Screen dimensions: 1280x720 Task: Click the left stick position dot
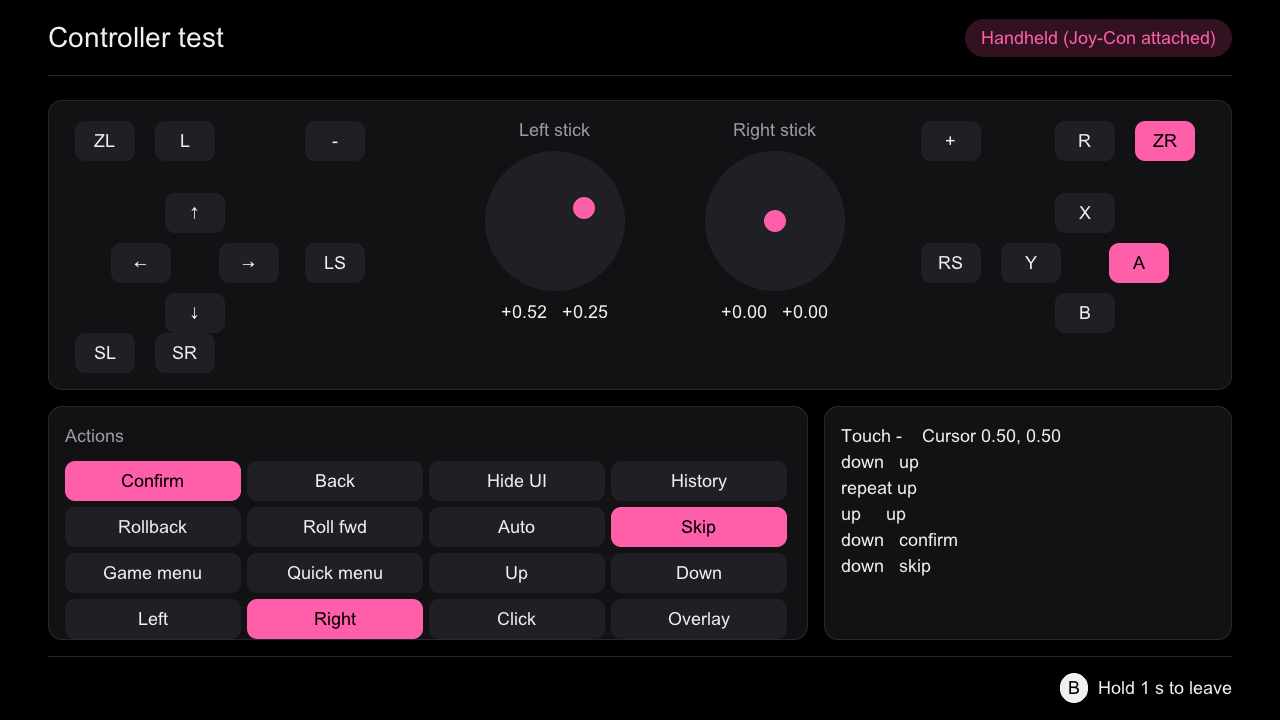pyautogui.click(x=584, y=208)
